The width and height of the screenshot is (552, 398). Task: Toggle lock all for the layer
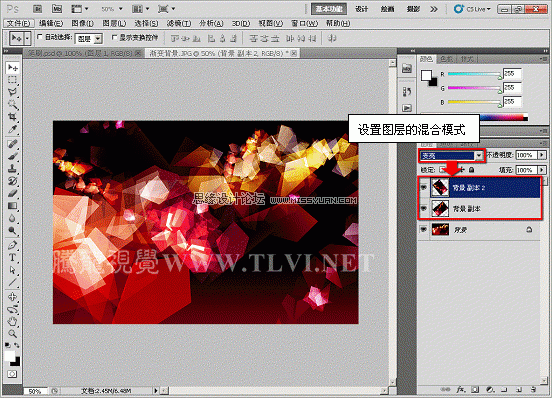click(x=472, y=170)
